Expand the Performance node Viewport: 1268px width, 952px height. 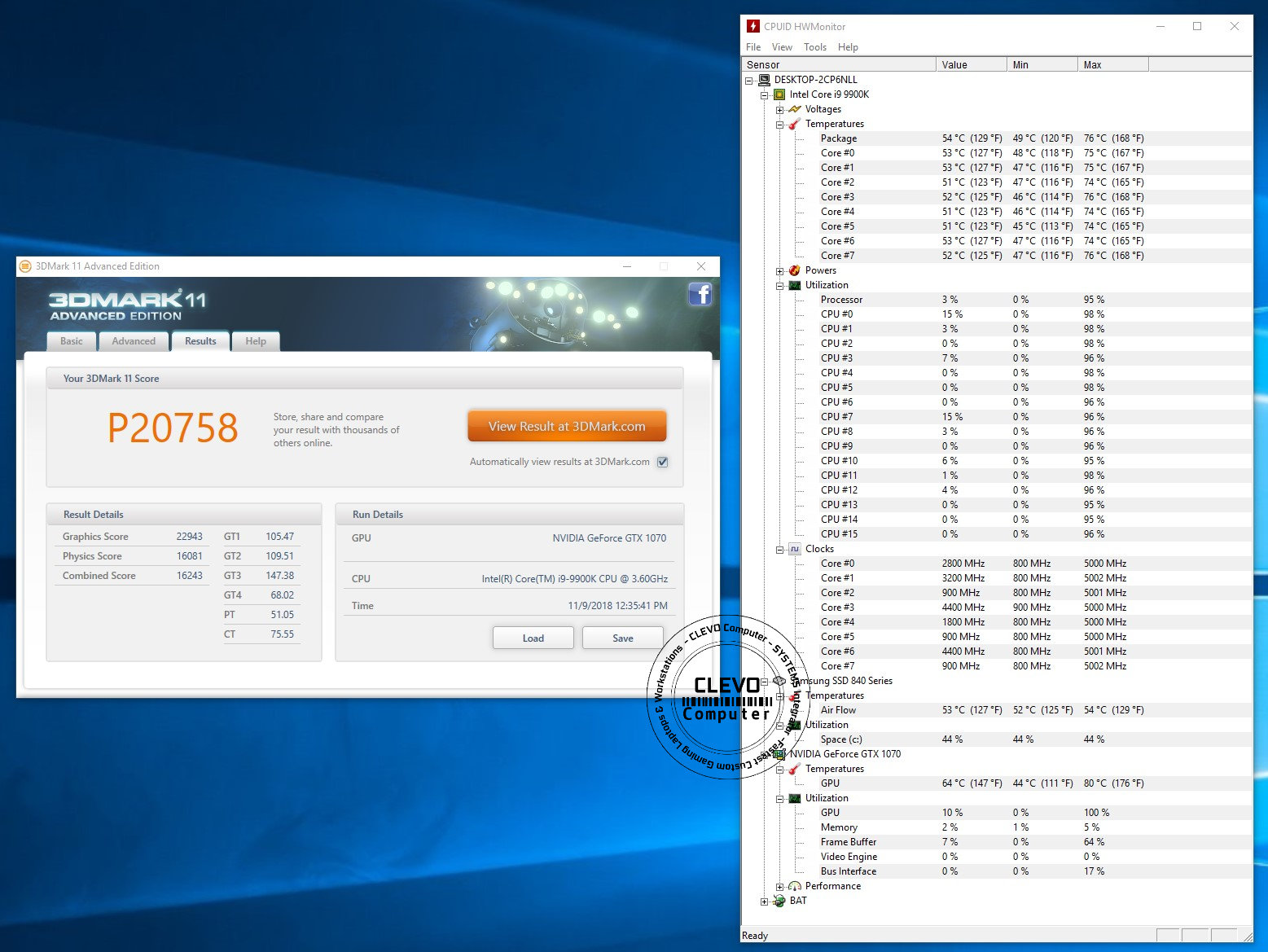(780, 886)
